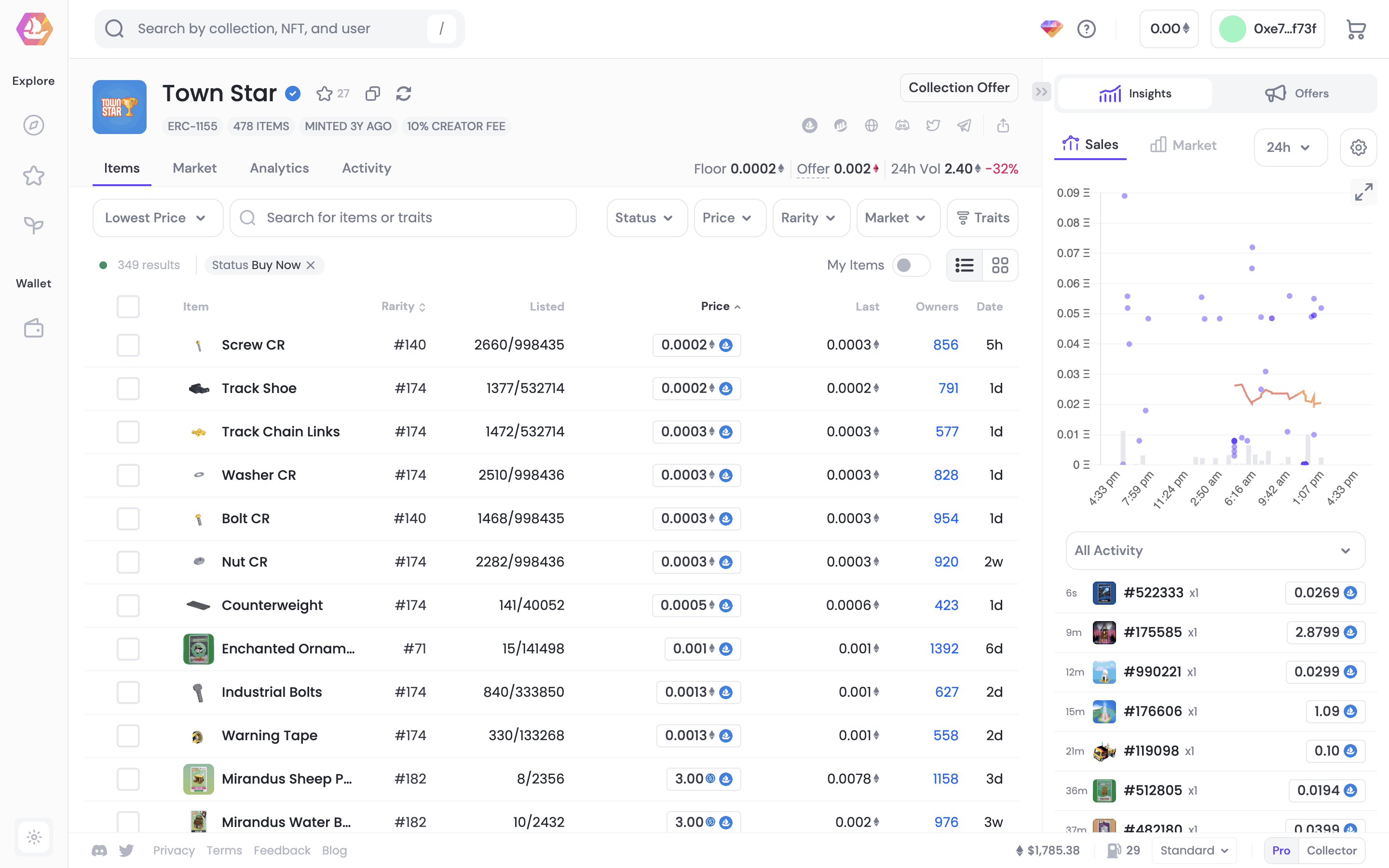Image resolution: width=1389 pixels, height=868 pixels.
Task: Switch to grid view layout
Action: 1000,265
